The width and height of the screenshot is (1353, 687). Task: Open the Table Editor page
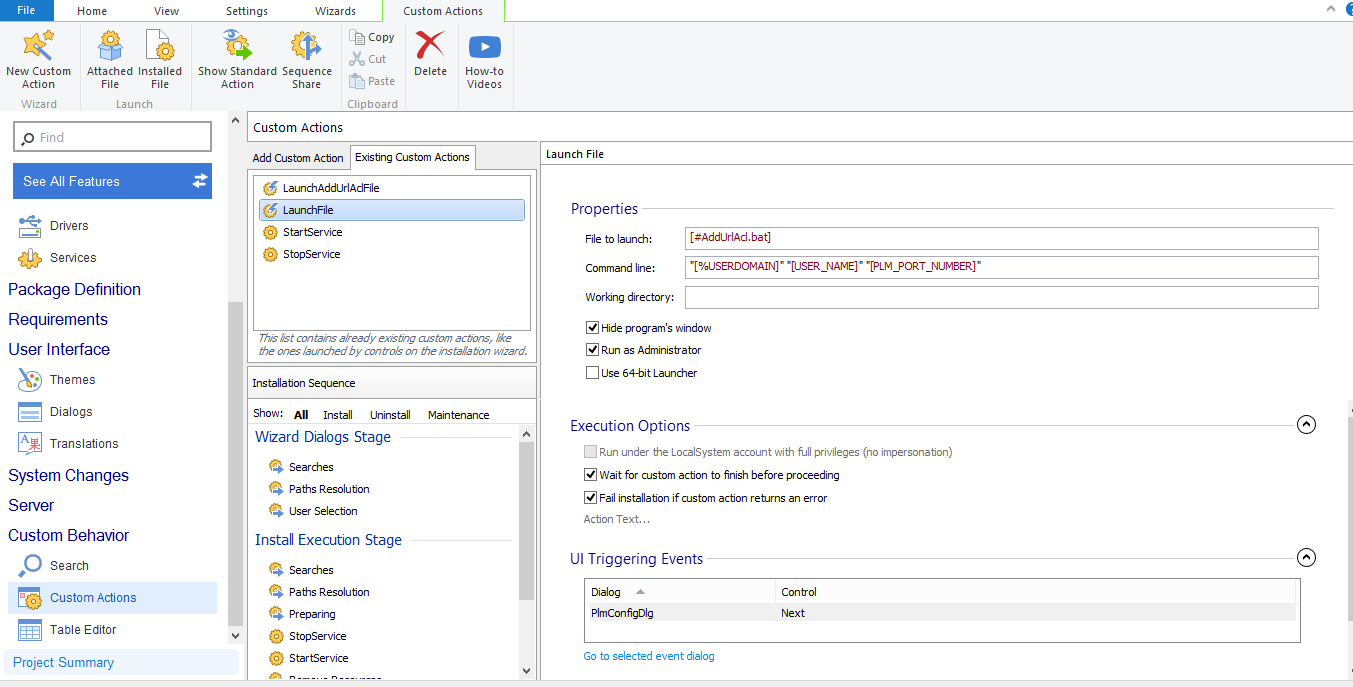(x=83, y=630)
